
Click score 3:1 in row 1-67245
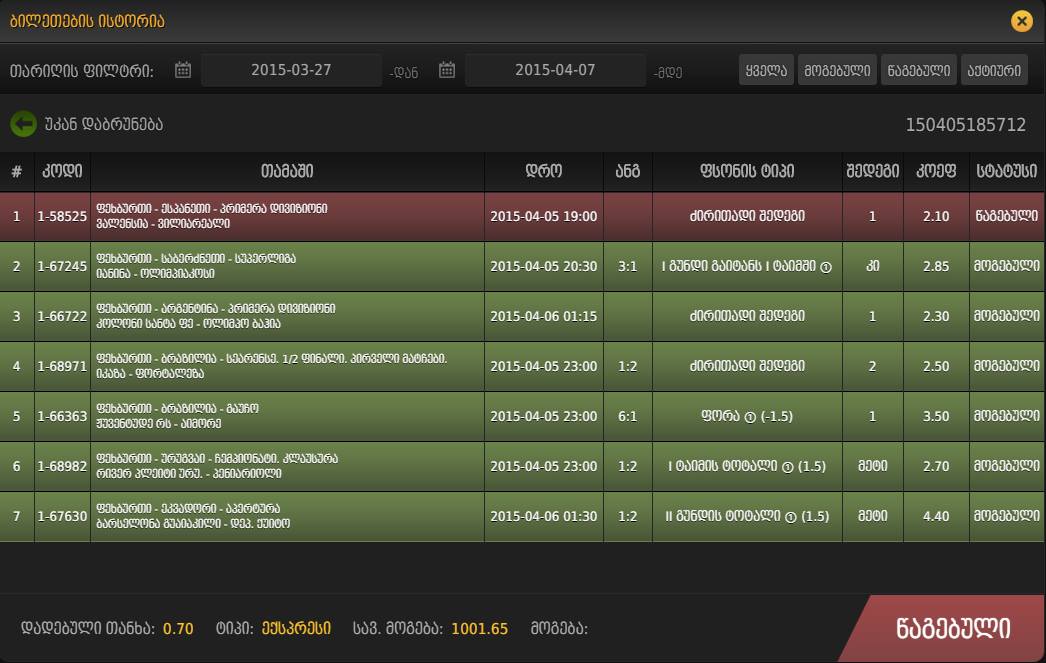tap(628, 266)
